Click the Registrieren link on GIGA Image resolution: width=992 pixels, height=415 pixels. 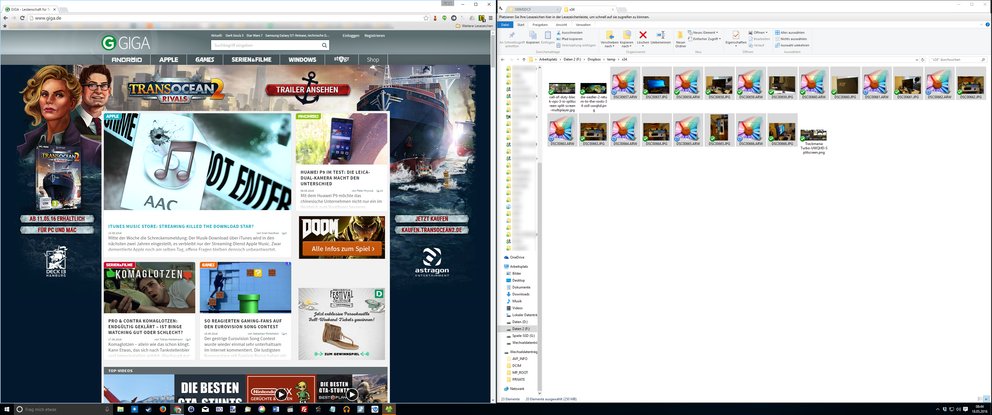(x=375, y=35)
